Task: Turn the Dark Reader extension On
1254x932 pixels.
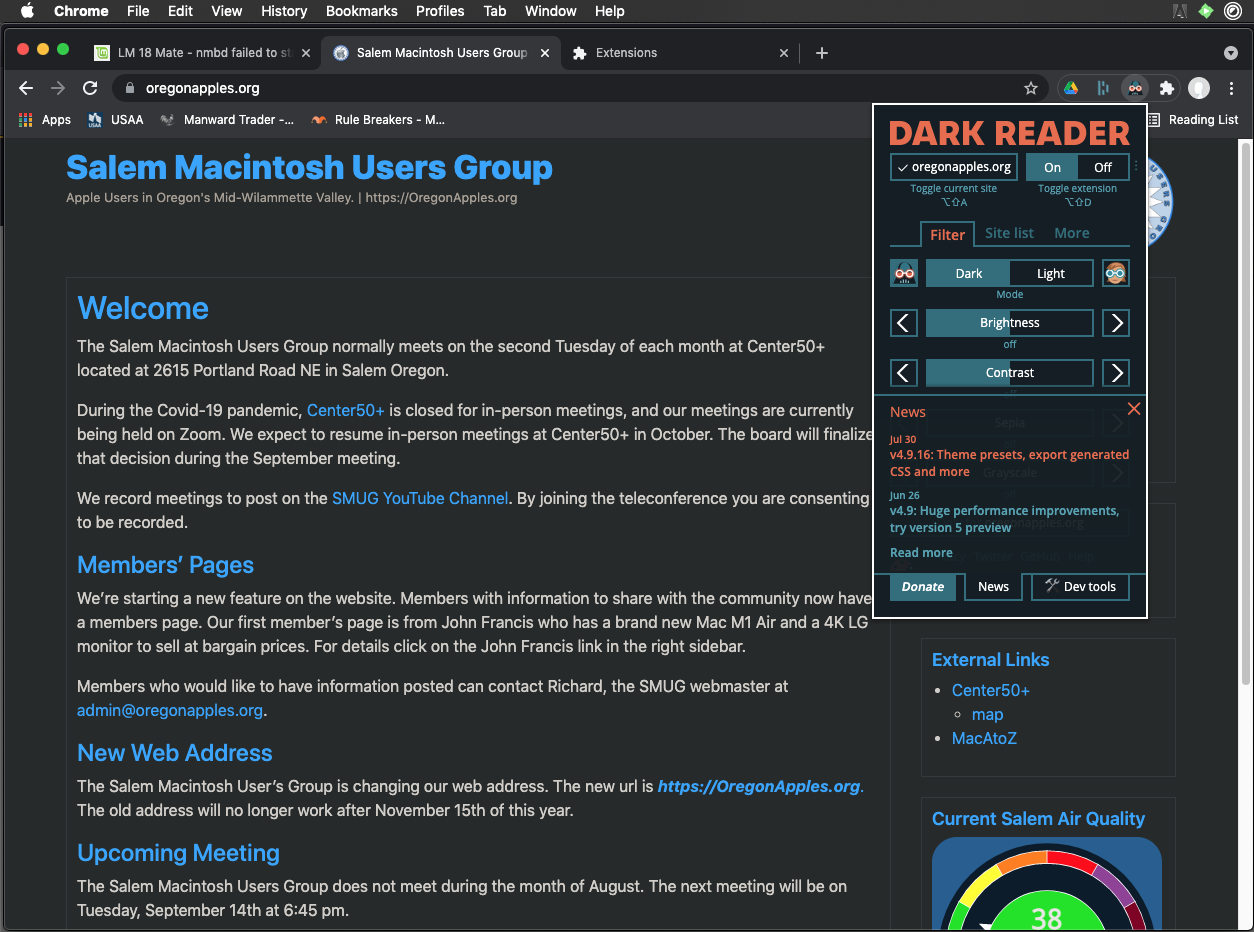Action: point(1052,167)
